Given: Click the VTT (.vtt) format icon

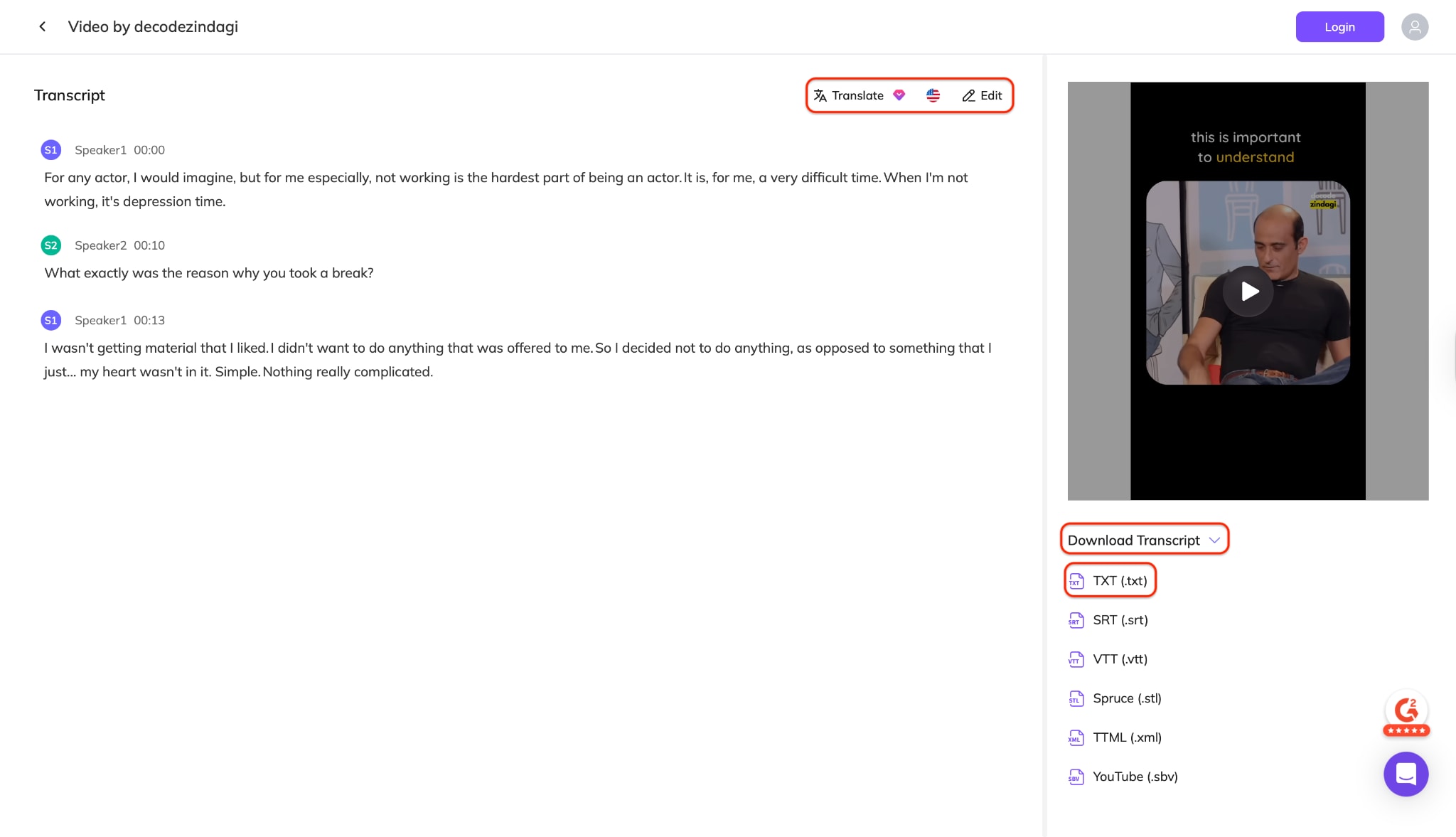Looking at the screenshot, I should point(1076,659).
